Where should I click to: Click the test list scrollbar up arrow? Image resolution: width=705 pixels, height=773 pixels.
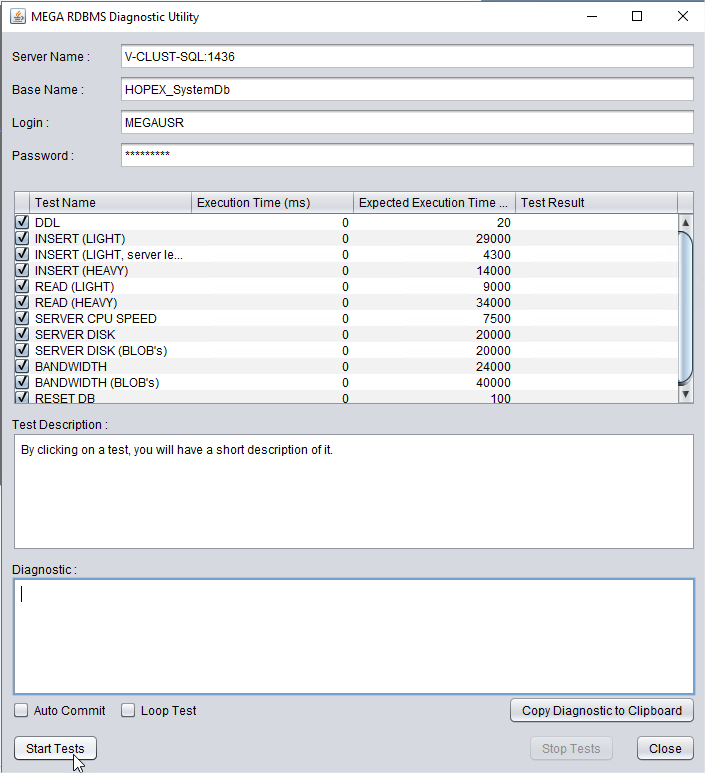[685, 223]
